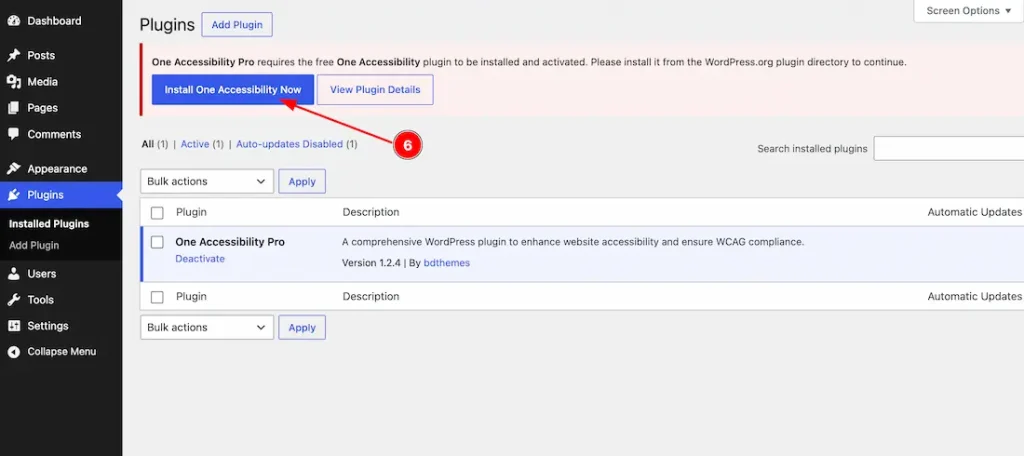Open the bottom Bulk actions dropdown
Image resolution: width=1024 pixels, height=456 pixels.
click(x=207, y=327)
